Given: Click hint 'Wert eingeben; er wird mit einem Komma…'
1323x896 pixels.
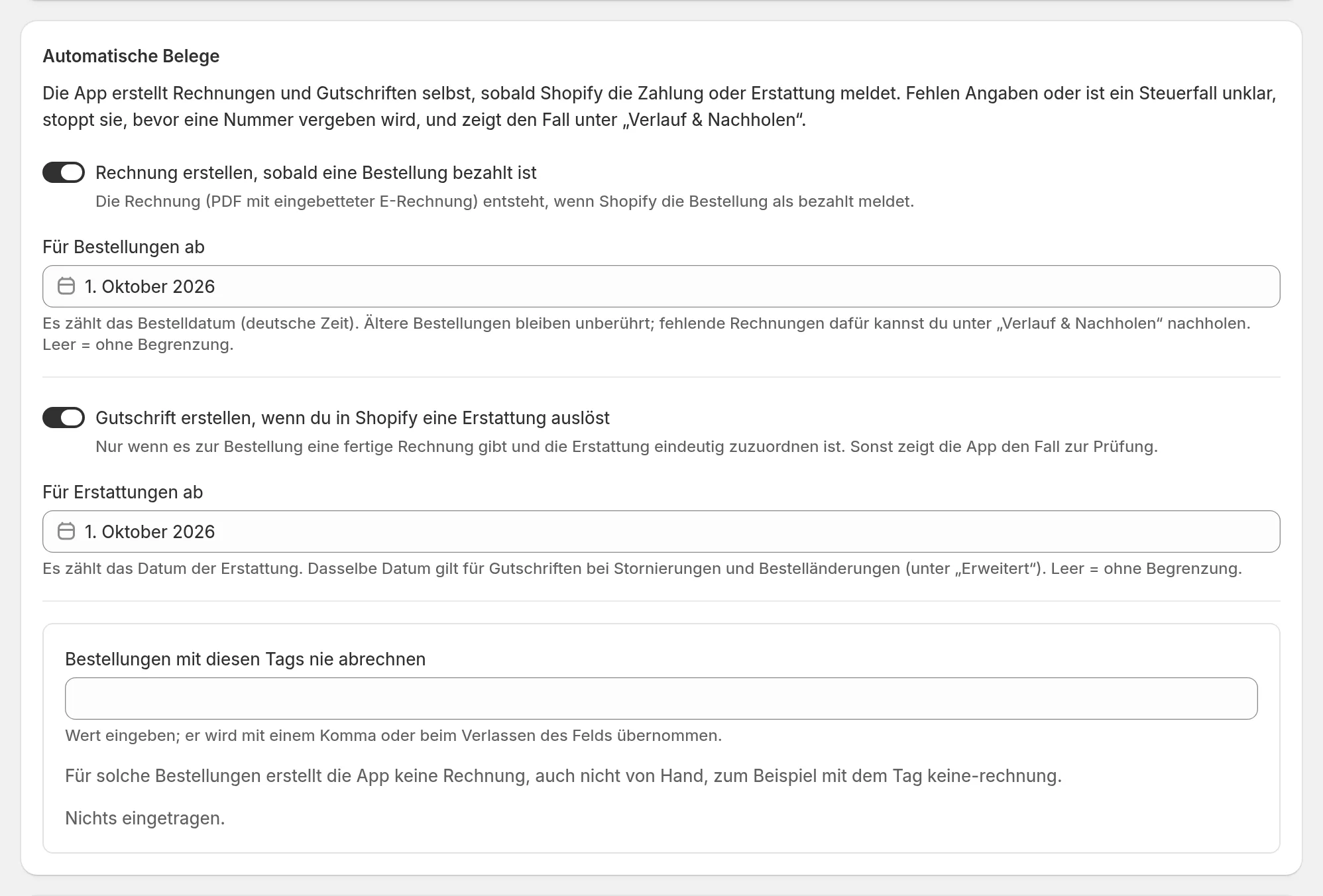Looking at the screenshot, I should click(x=394, y=736).
